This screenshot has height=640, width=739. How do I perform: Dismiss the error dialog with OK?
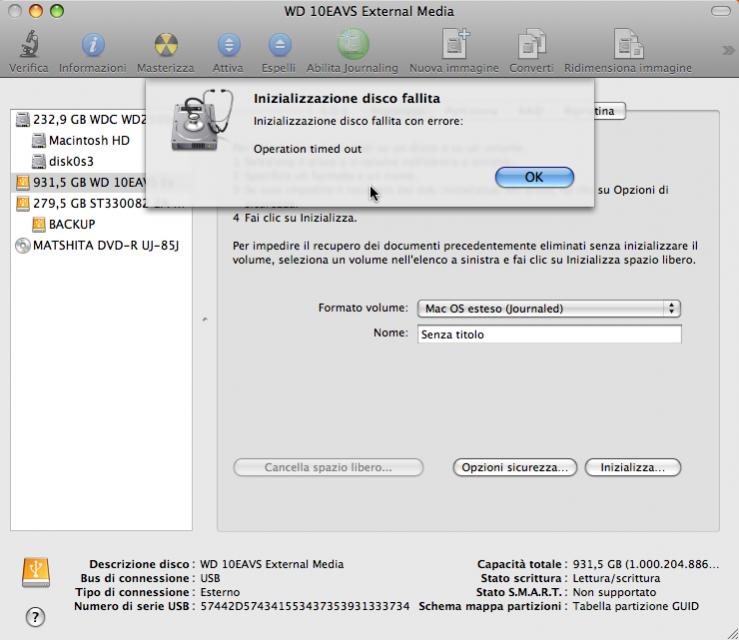coord(534,177)
